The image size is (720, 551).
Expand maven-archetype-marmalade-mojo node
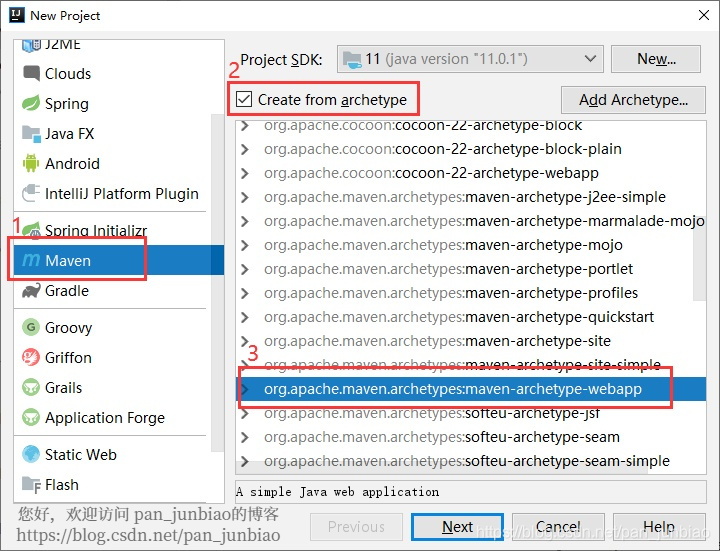[245, 221]
